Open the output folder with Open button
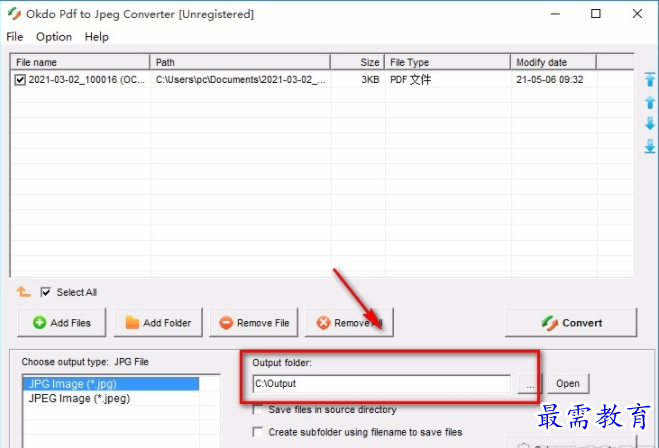659x448 pixels. (568, 383)
